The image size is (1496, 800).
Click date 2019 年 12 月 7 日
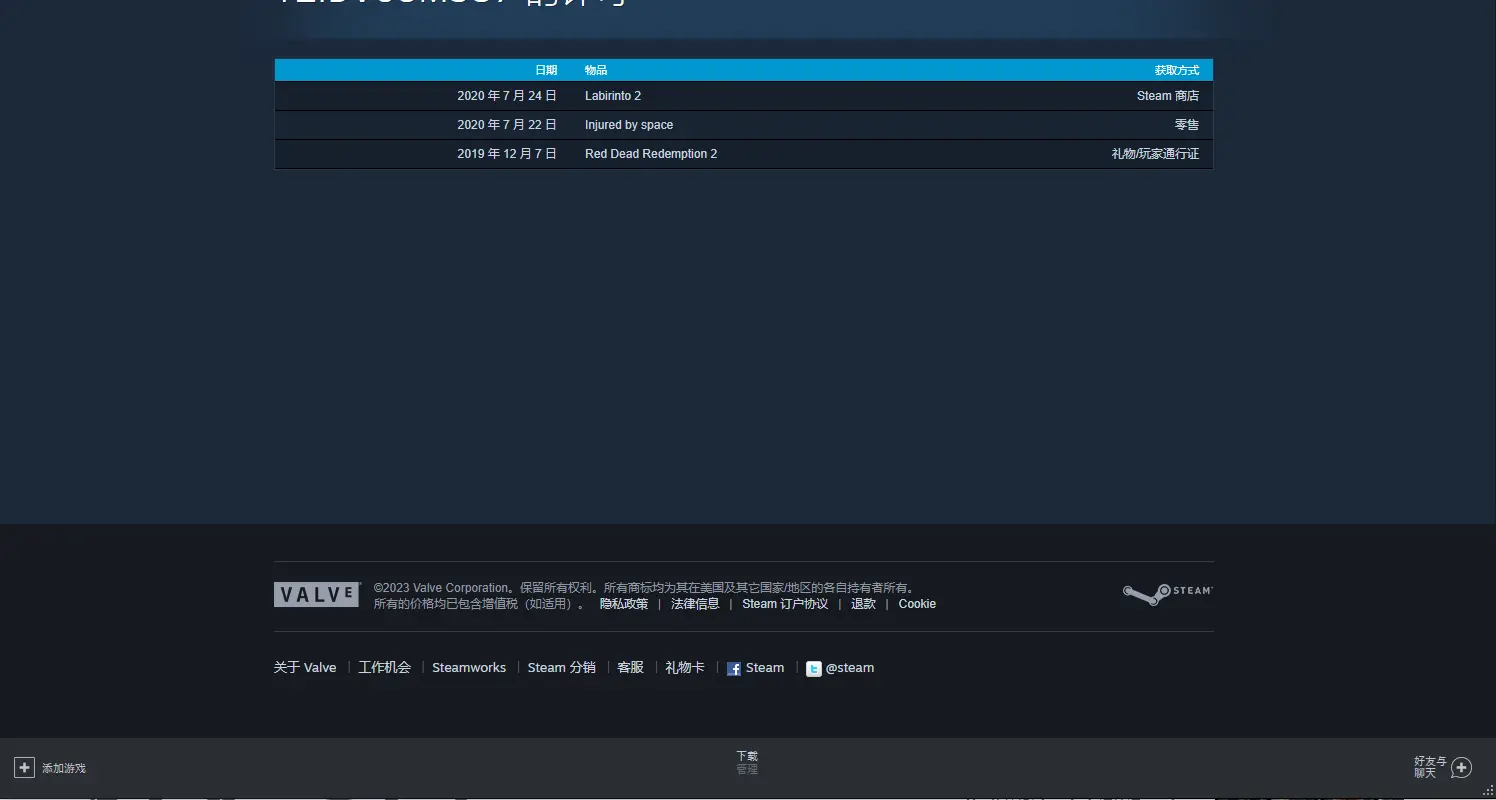coord(507,154)
